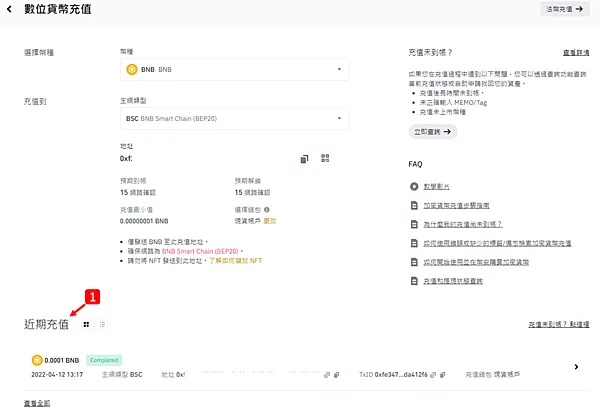
Task: Open the FAQ link about buying crypto on Binance
Action: click(x=476, y=262)
